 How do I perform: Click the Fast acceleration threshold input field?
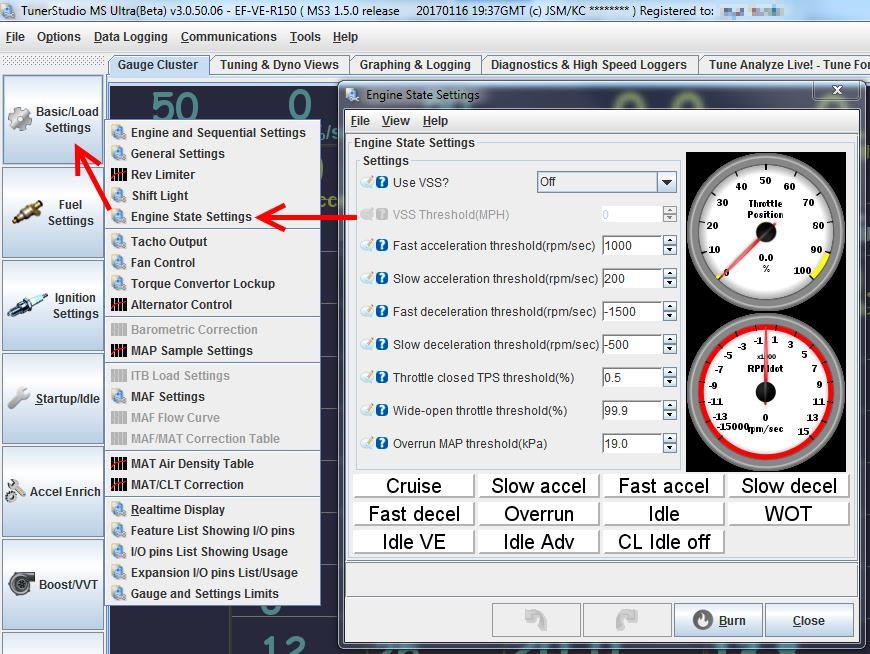coord(632,245)
